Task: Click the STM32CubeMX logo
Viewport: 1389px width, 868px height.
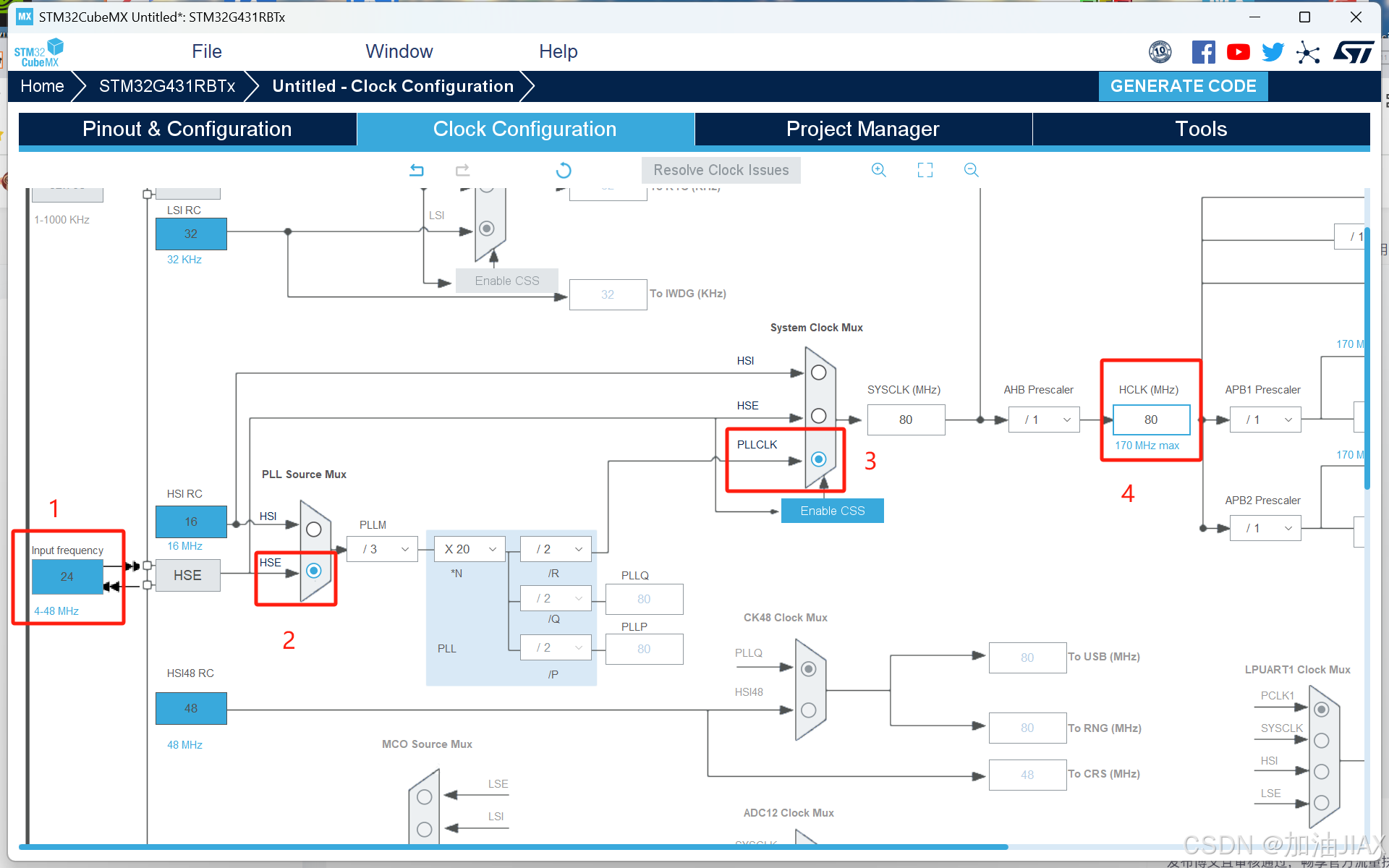Action: point(38,52)
